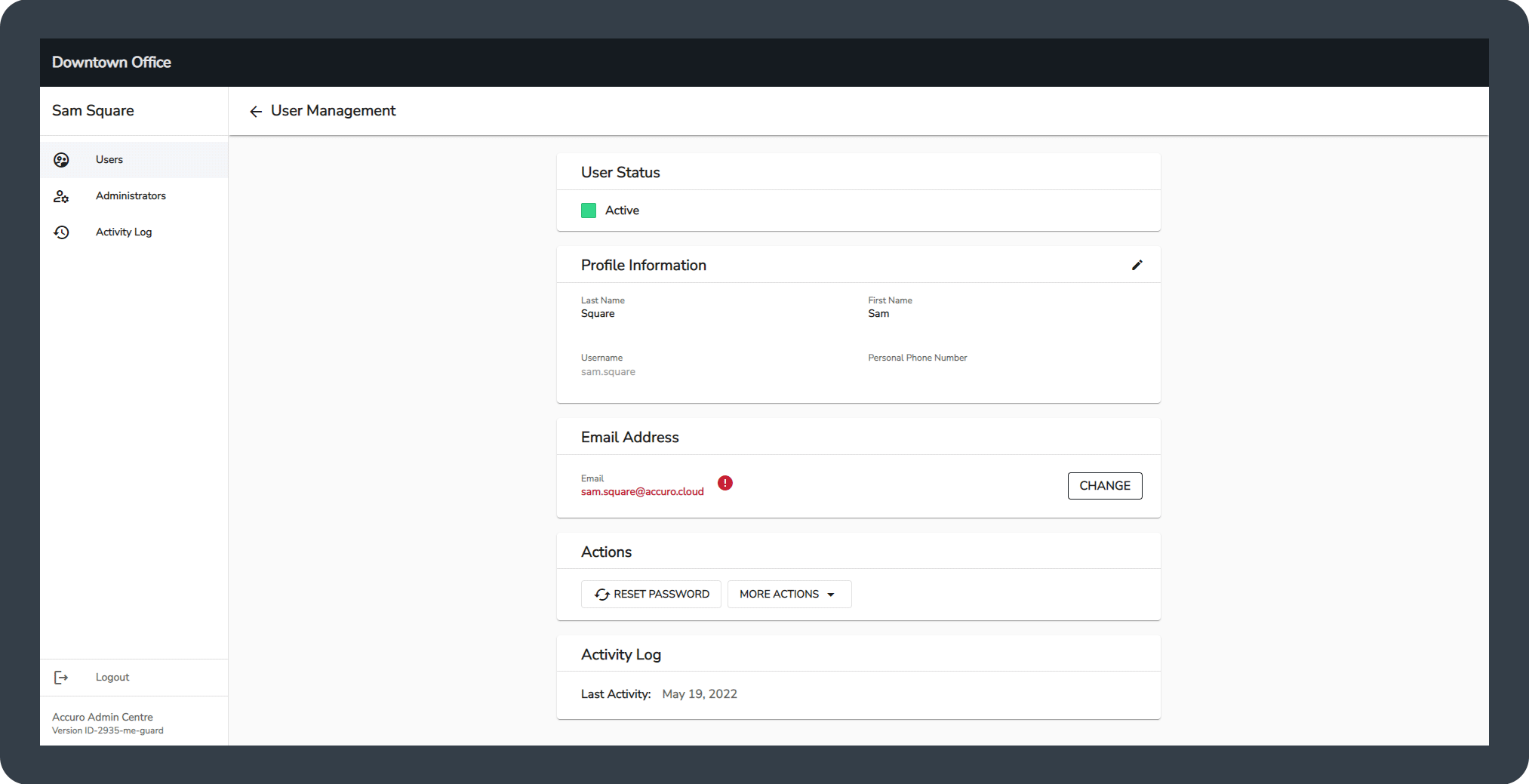
Task: Click the red email warning icon
Action: point(725,483)
